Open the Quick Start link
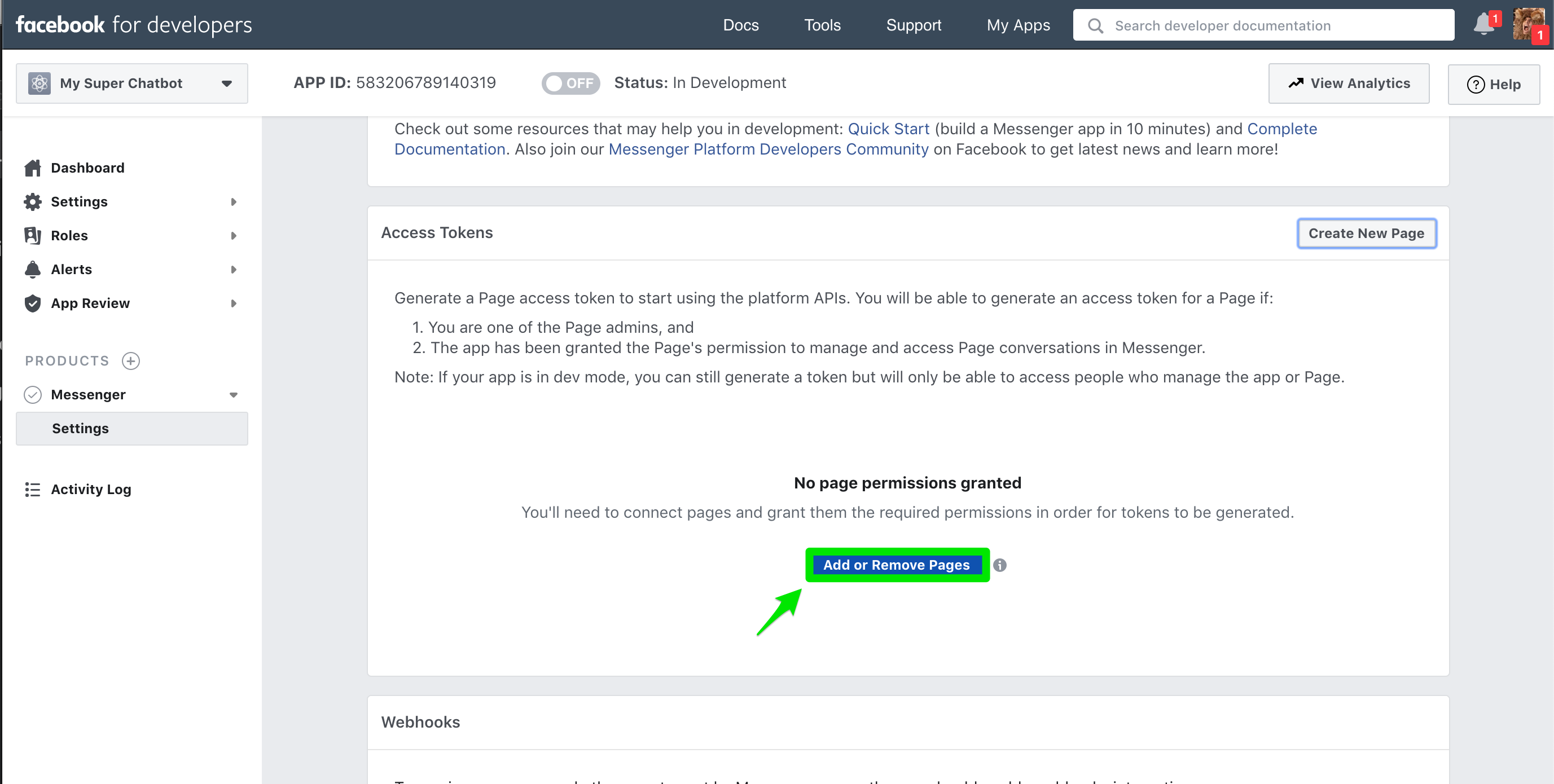 click(889, 129)
